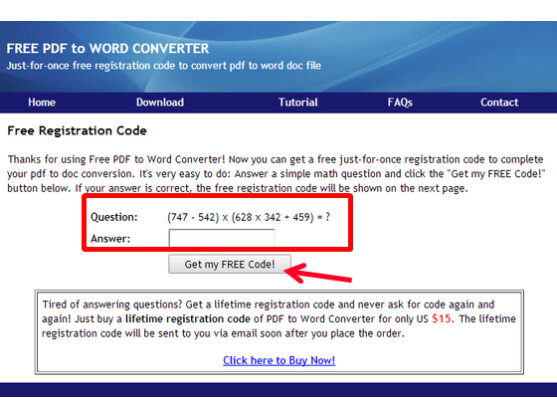557x418 pixels.
Task: Go to the Download page
Action: click(x=160, y=102)
